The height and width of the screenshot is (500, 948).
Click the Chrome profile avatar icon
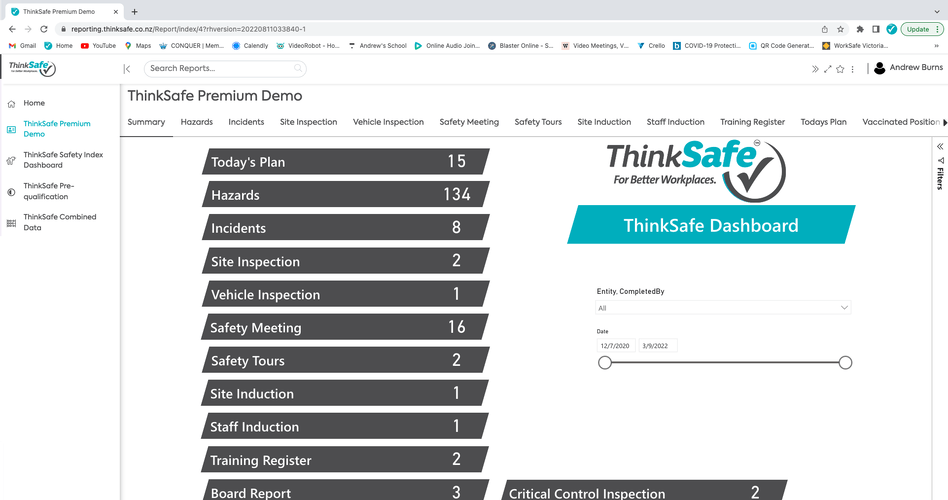coord(891,29)
